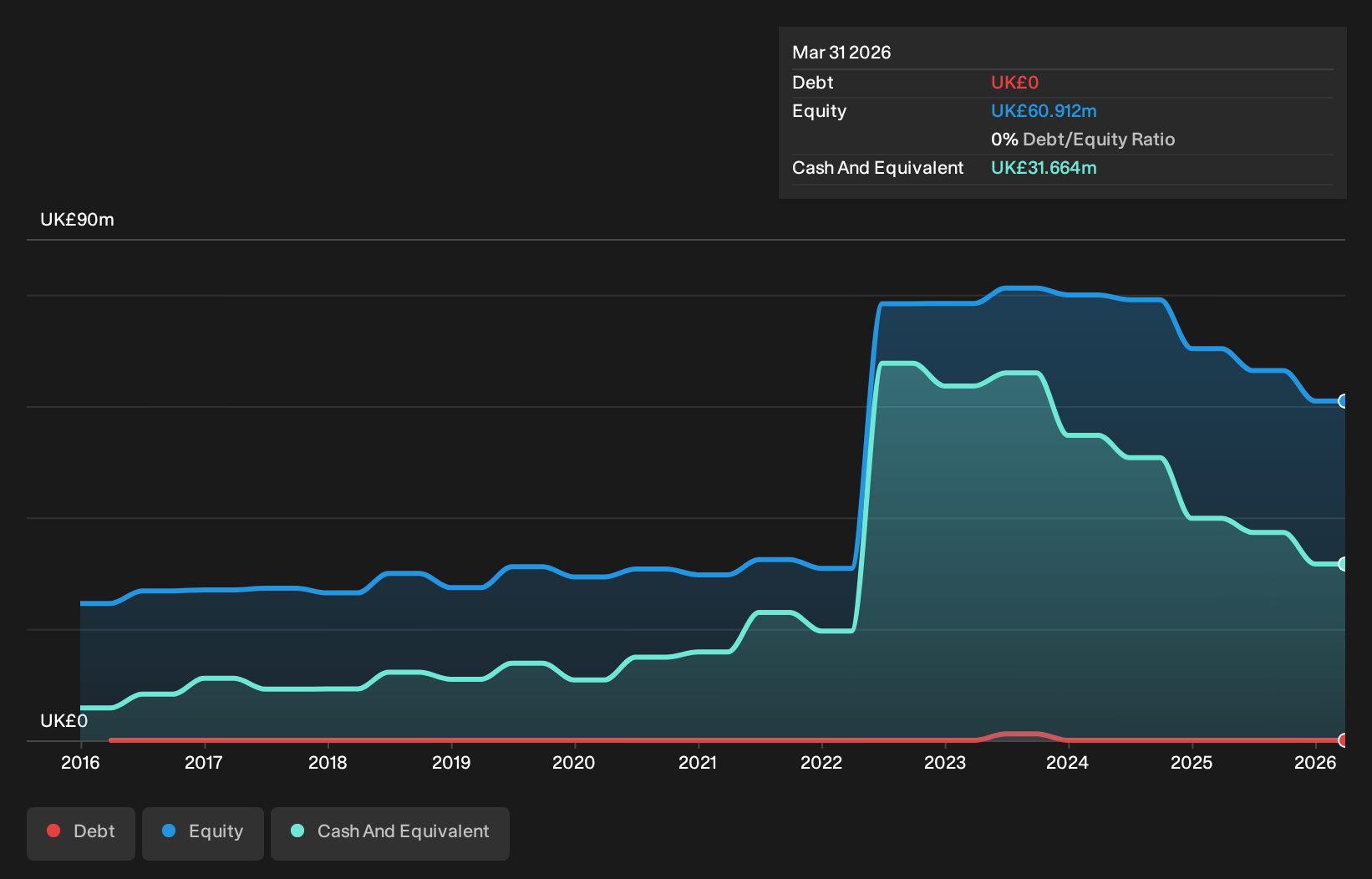Click the 2023 x-axis label
The image size is (1372, 879).
pos(945,762)
